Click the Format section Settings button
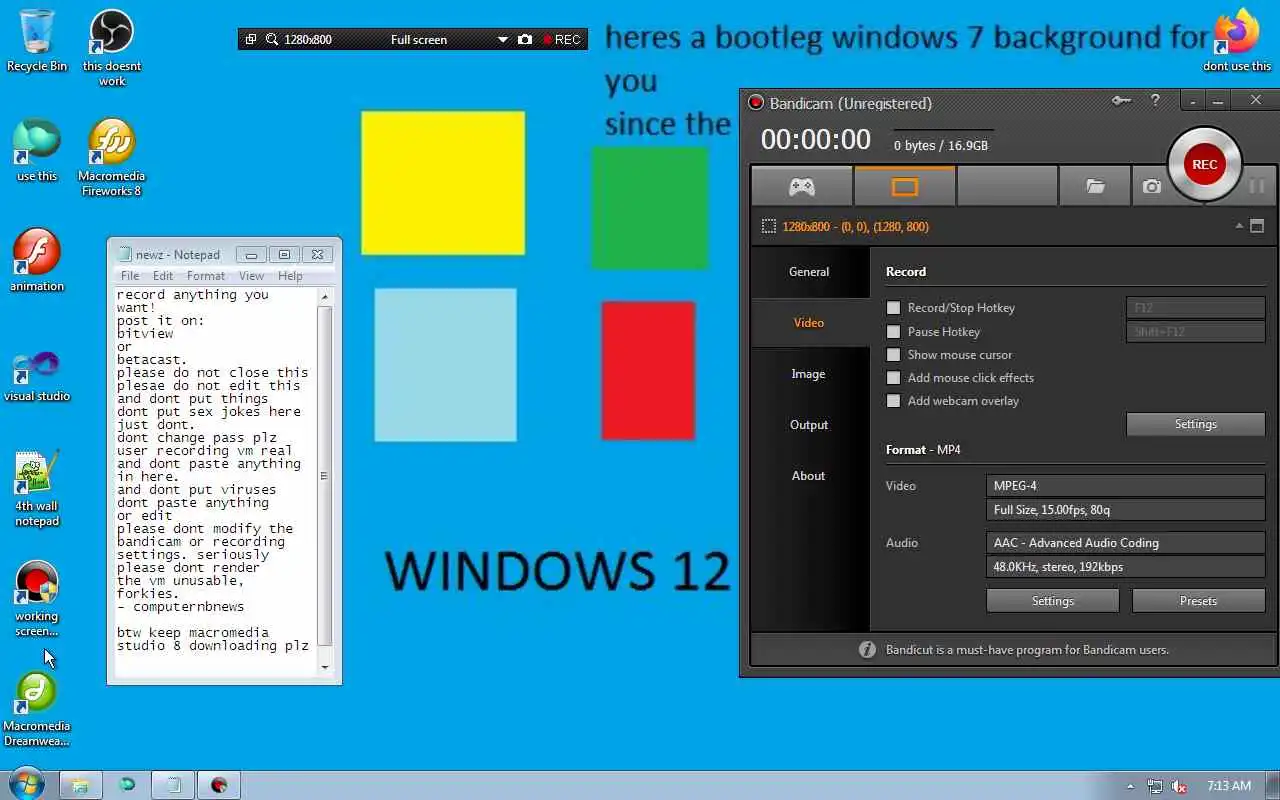The height and width of the screenshot is (800, 1280). tap(1052, 601)
